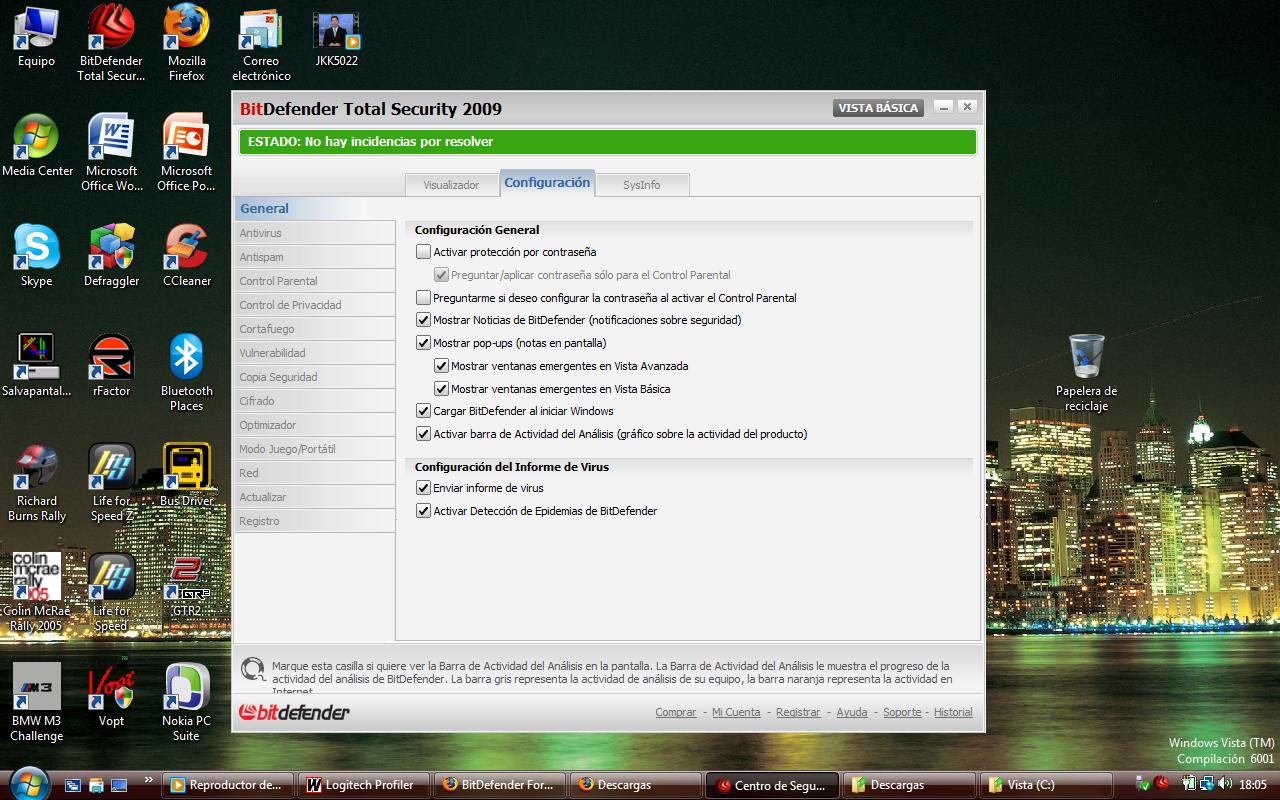The height and width of the screenshot is (800, 1280).
Task: Open the Defraggler shortcut
Action: click(111, 256)
